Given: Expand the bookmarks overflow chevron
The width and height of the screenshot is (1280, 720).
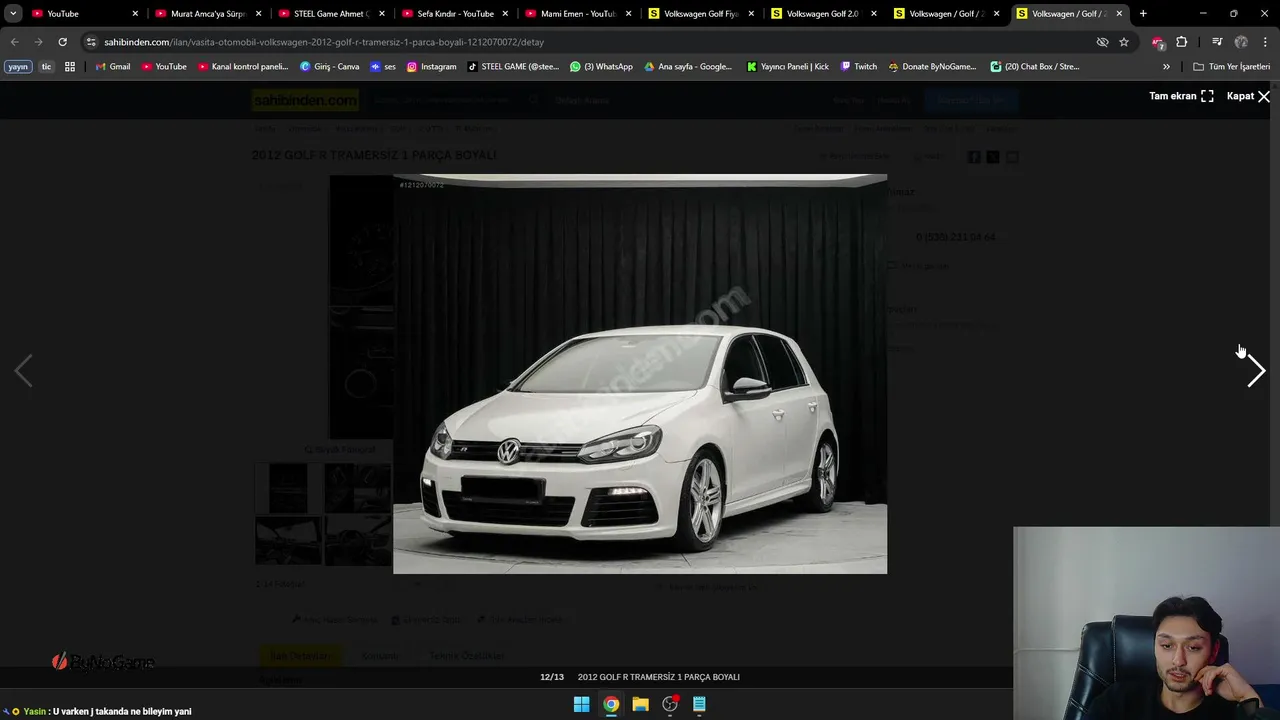Looking at the screenshot, I should (x=1166, y=67).
